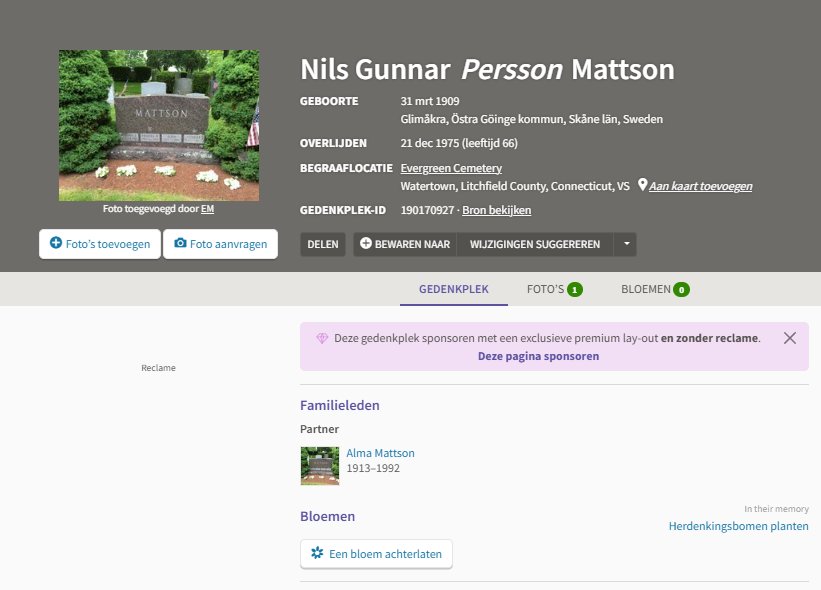Dismiss the sponsor banner with the X
Image resolution: width=821 pixels, height=590 pixels.
pyautogui.click(x=790, y=338)
